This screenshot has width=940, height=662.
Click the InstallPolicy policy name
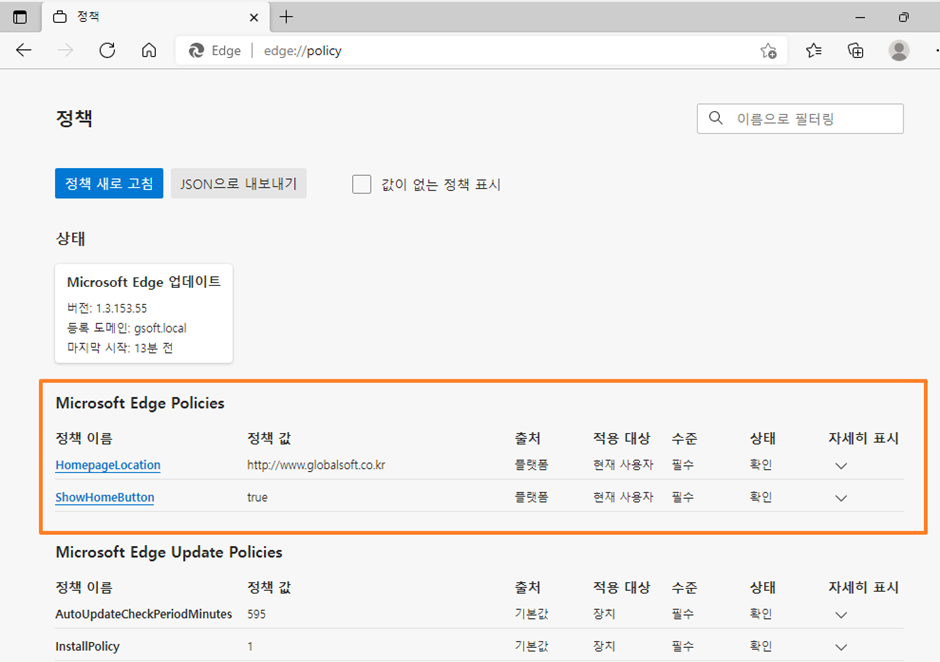[88, 646]
